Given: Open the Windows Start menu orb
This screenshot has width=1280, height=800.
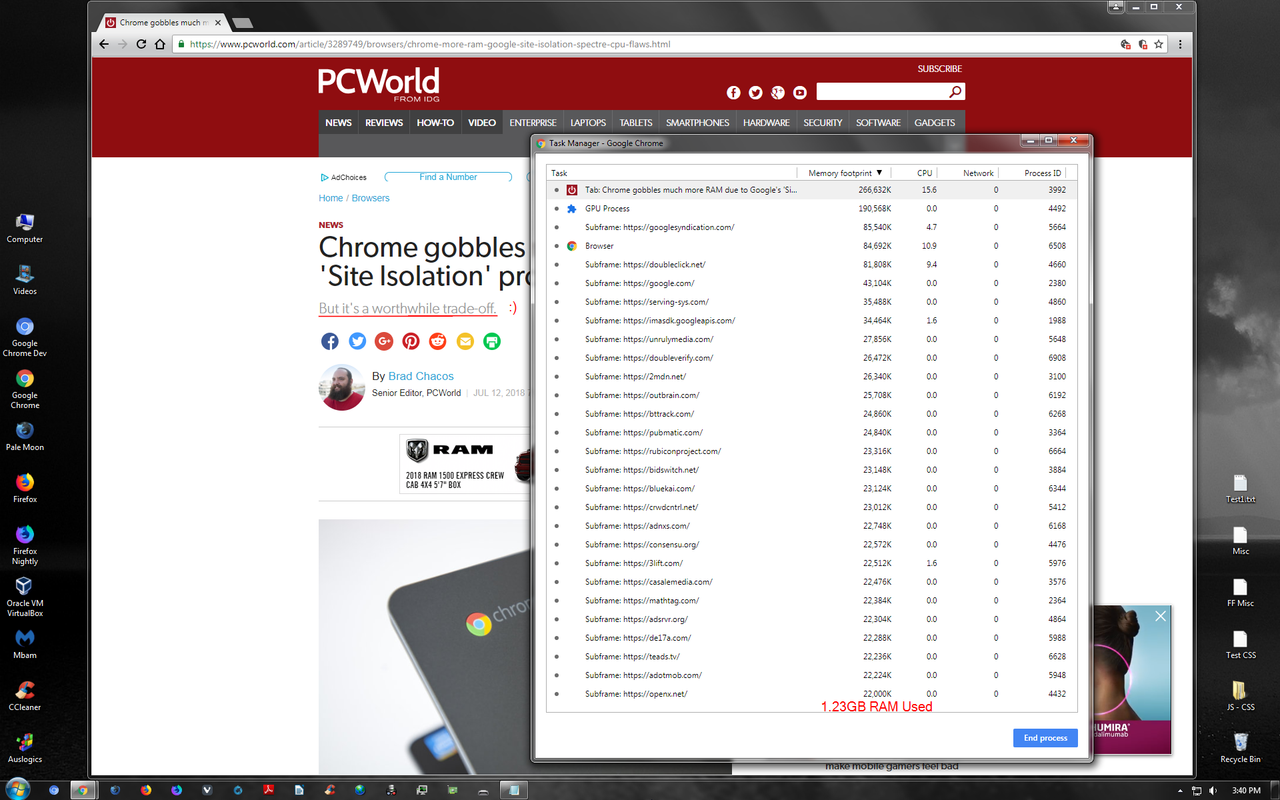Looking at the screenshot, I should [18, 789].
